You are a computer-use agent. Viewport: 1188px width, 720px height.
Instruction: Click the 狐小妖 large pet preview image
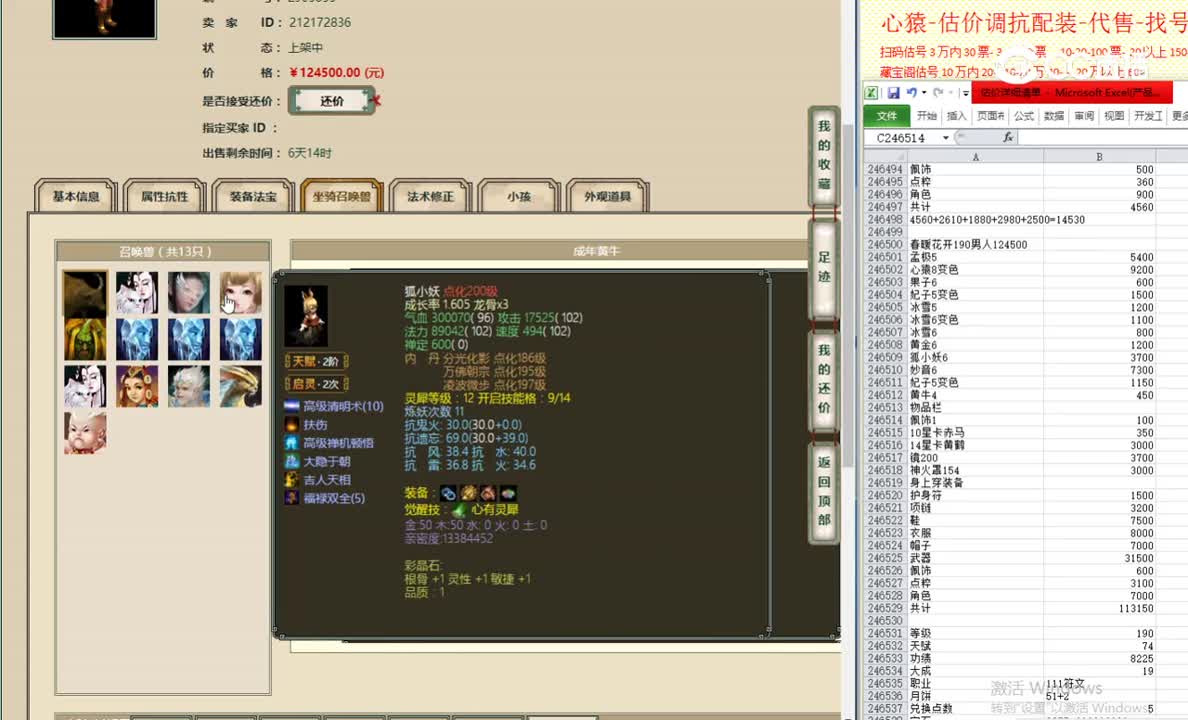(306, 315)
